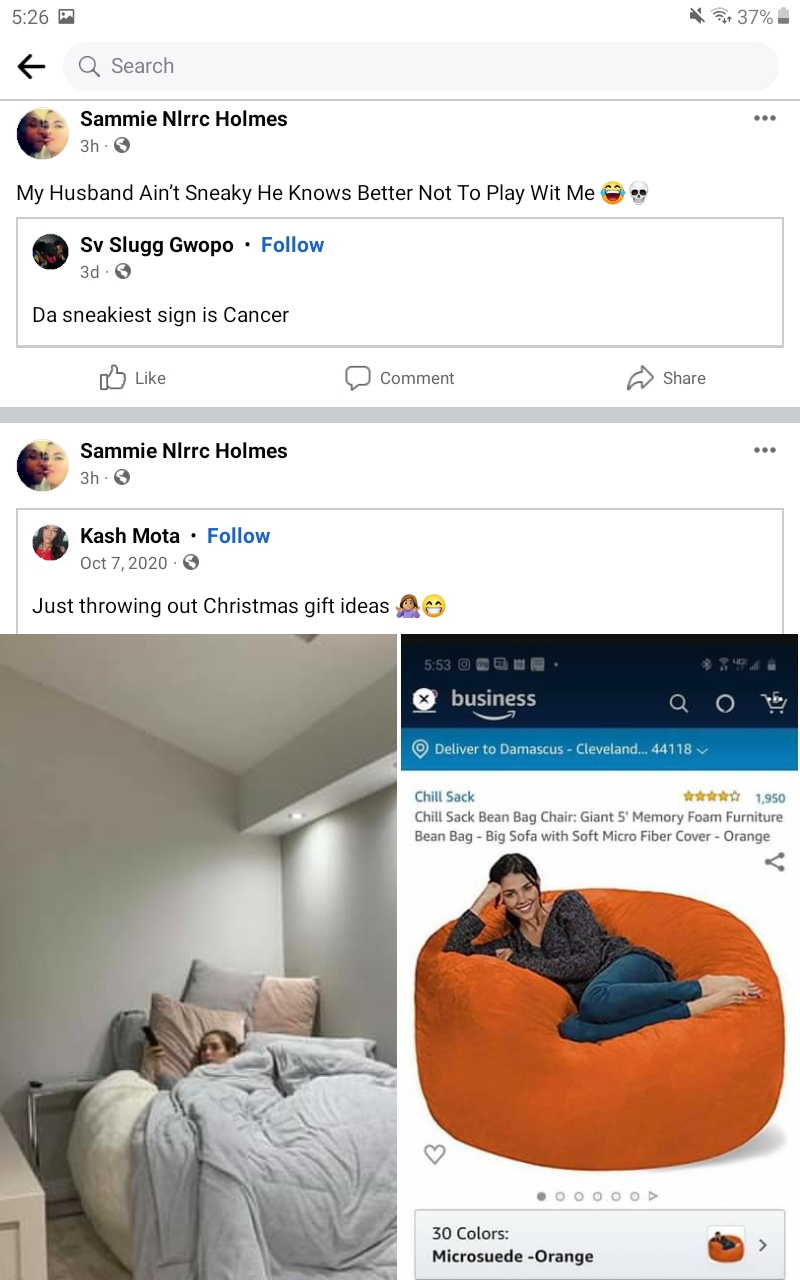Expand the Deliver to Damascus location dropdown

click(x=560, y=749)
